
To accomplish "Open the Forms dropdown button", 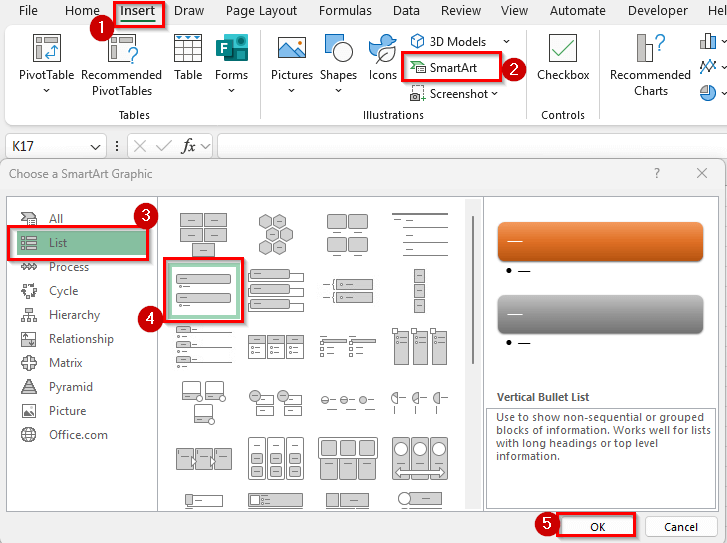I will point(231,64).
